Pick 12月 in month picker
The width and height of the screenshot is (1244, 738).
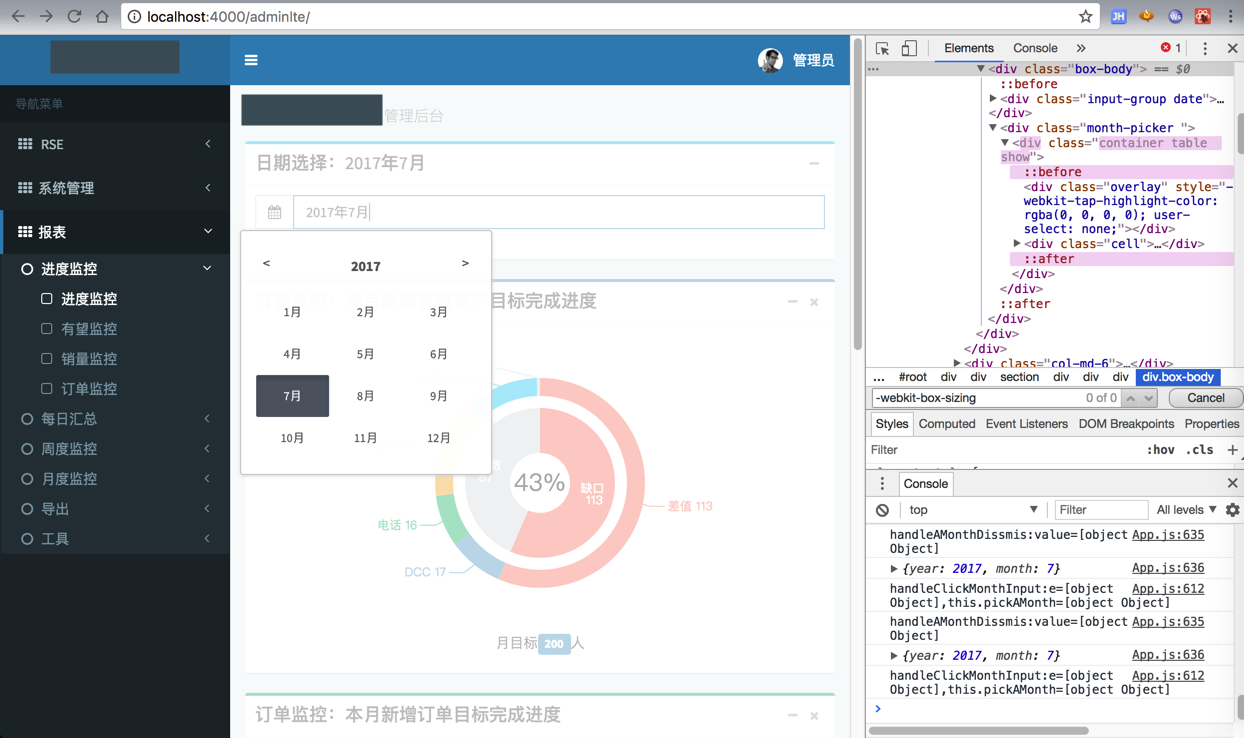coord(438,438)
